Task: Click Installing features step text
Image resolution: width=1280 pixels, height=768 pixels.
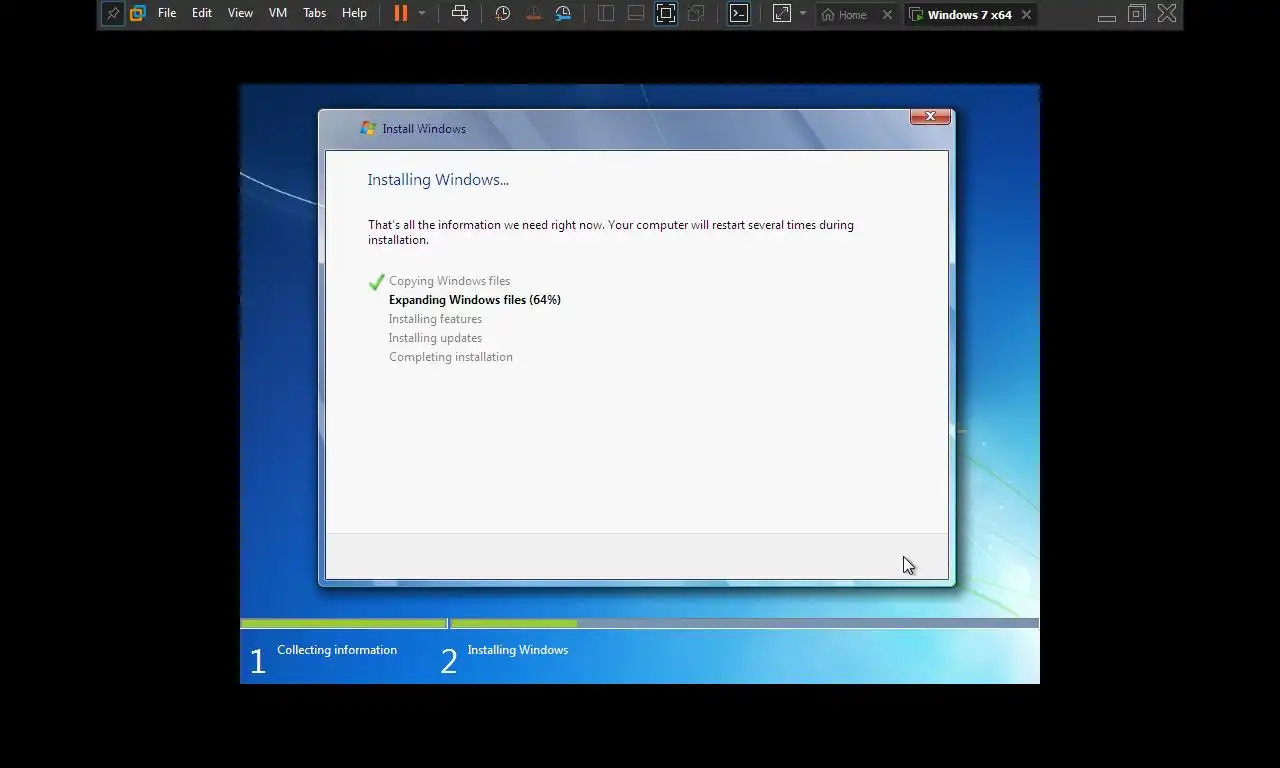Action: (435, 319)
